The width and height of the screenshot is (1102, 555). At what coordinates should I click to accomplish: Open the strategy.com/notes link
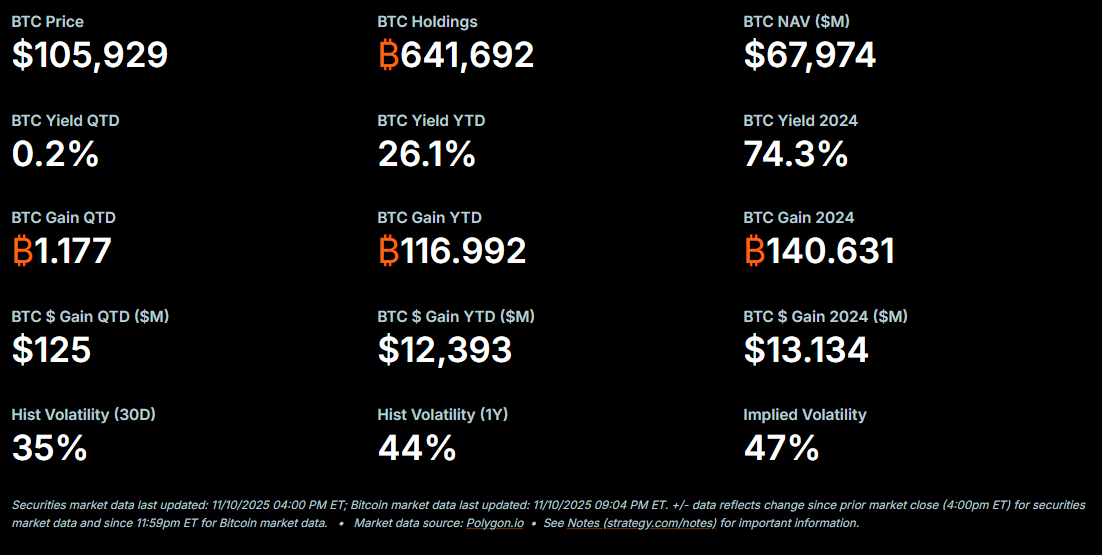pos(660,523)
